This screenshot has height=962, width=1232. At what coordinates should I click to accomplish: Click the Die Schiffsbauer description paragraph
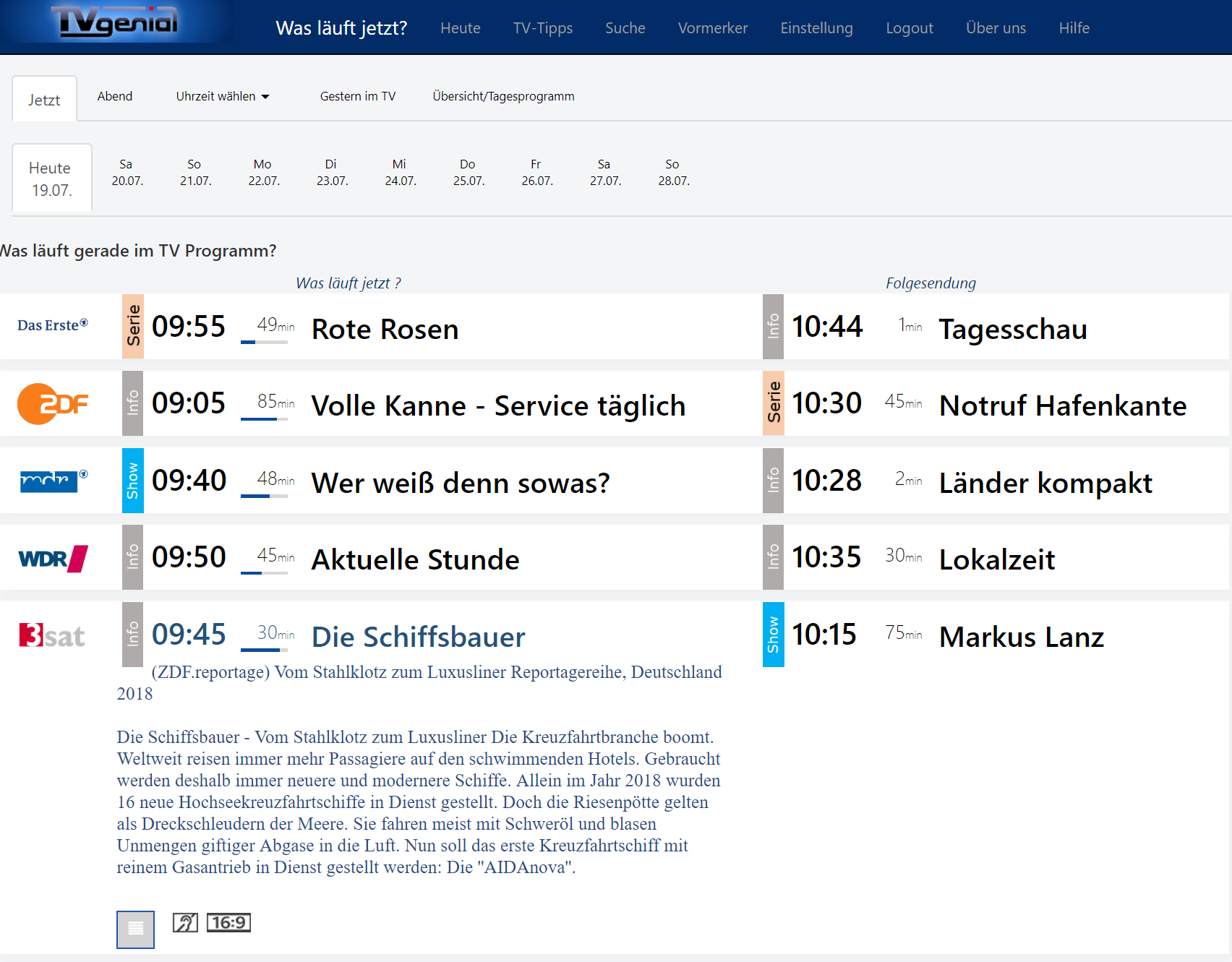pyautogui.click(x=419, y=802)
